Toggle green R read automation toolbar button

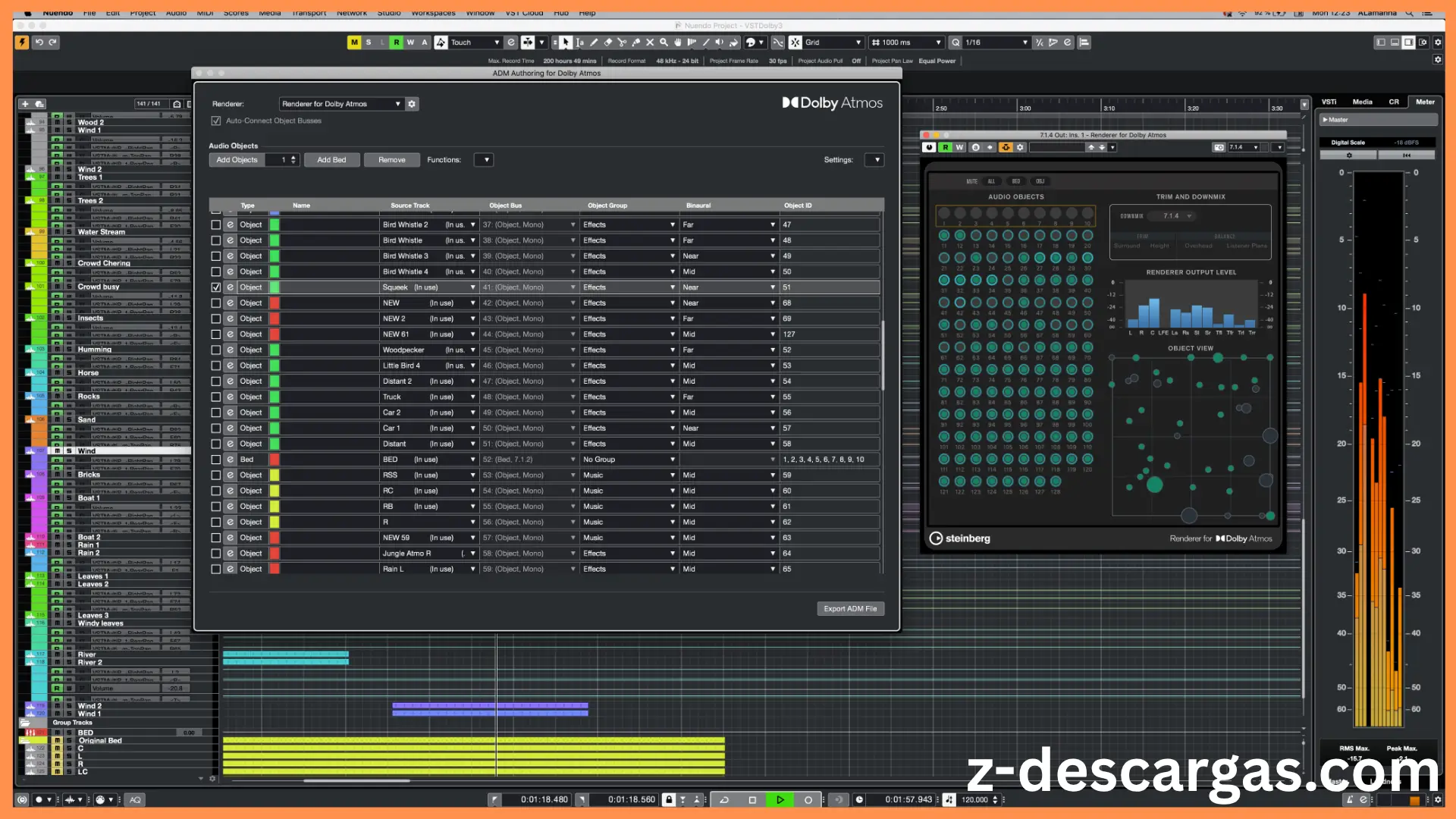coord(396,42)
